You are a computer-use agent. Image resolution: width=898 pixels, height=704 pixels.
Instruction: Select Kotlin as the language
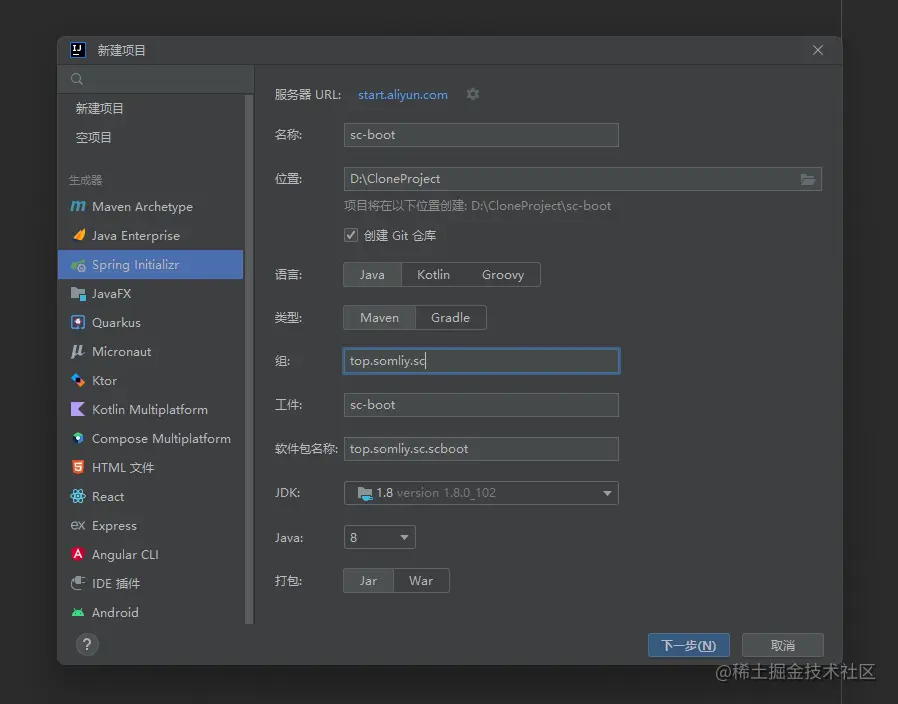(434, 274)
